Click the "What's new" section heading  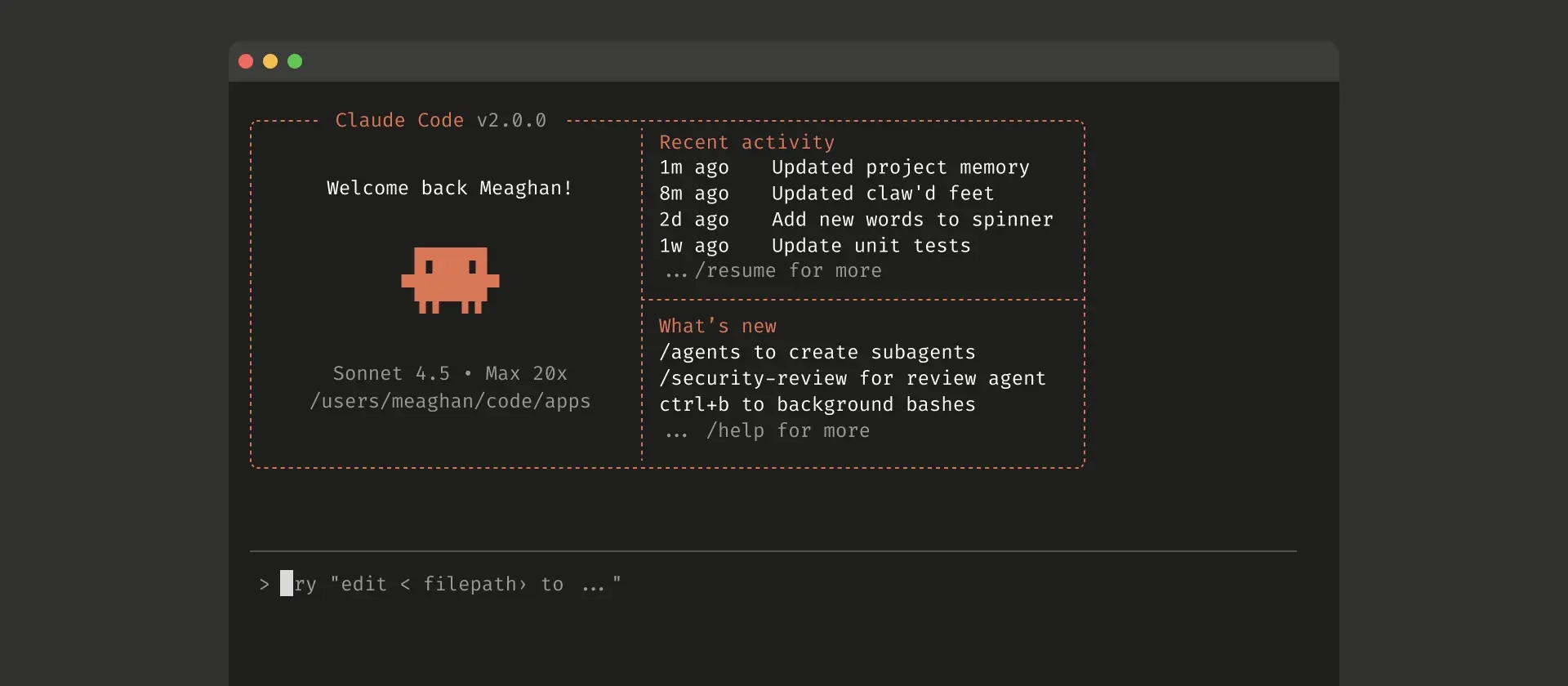(x=717, y=326)
